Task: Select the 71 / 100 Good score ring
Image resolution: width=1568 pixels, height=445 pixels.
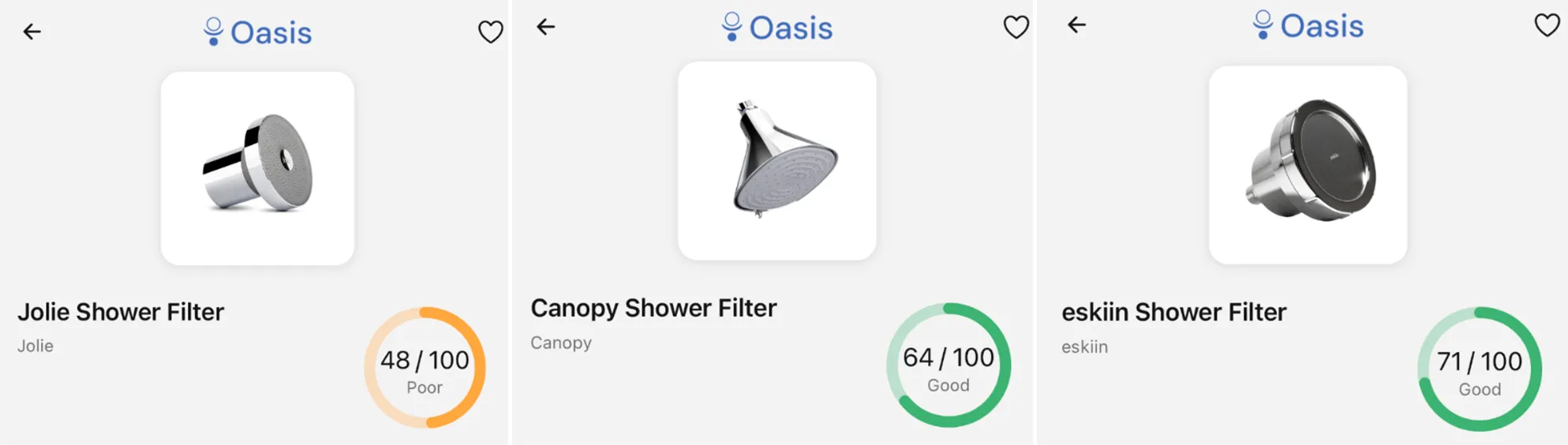Action: (x=1480, y=369)
